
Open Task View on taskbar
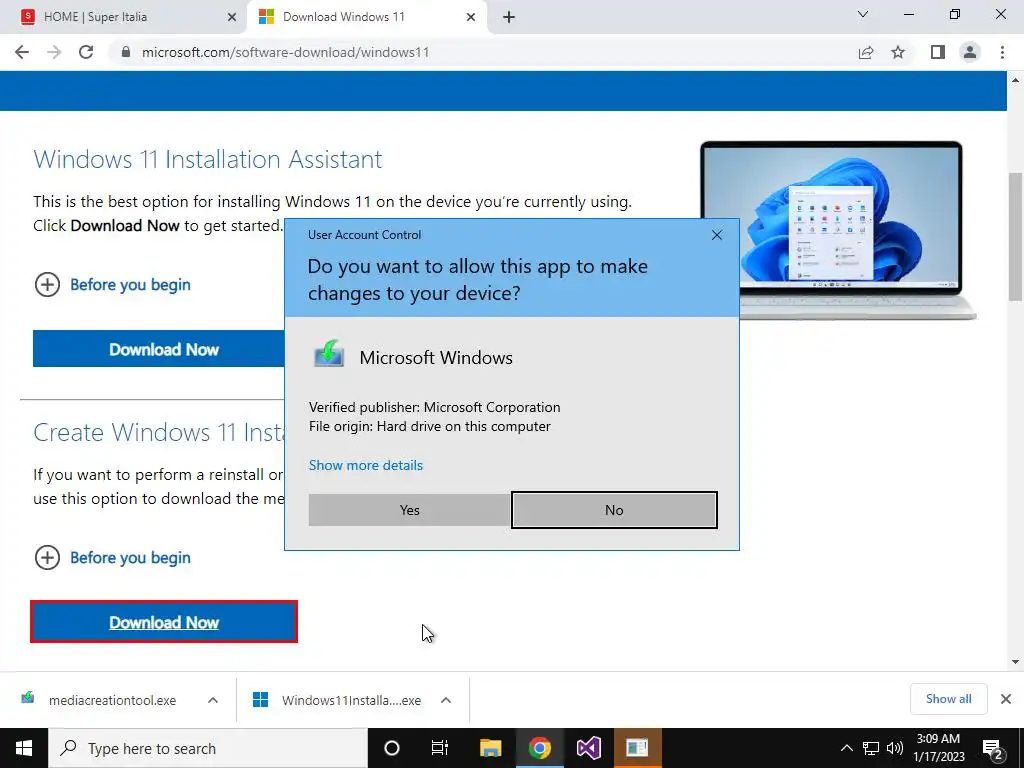(x=440, y=748)
